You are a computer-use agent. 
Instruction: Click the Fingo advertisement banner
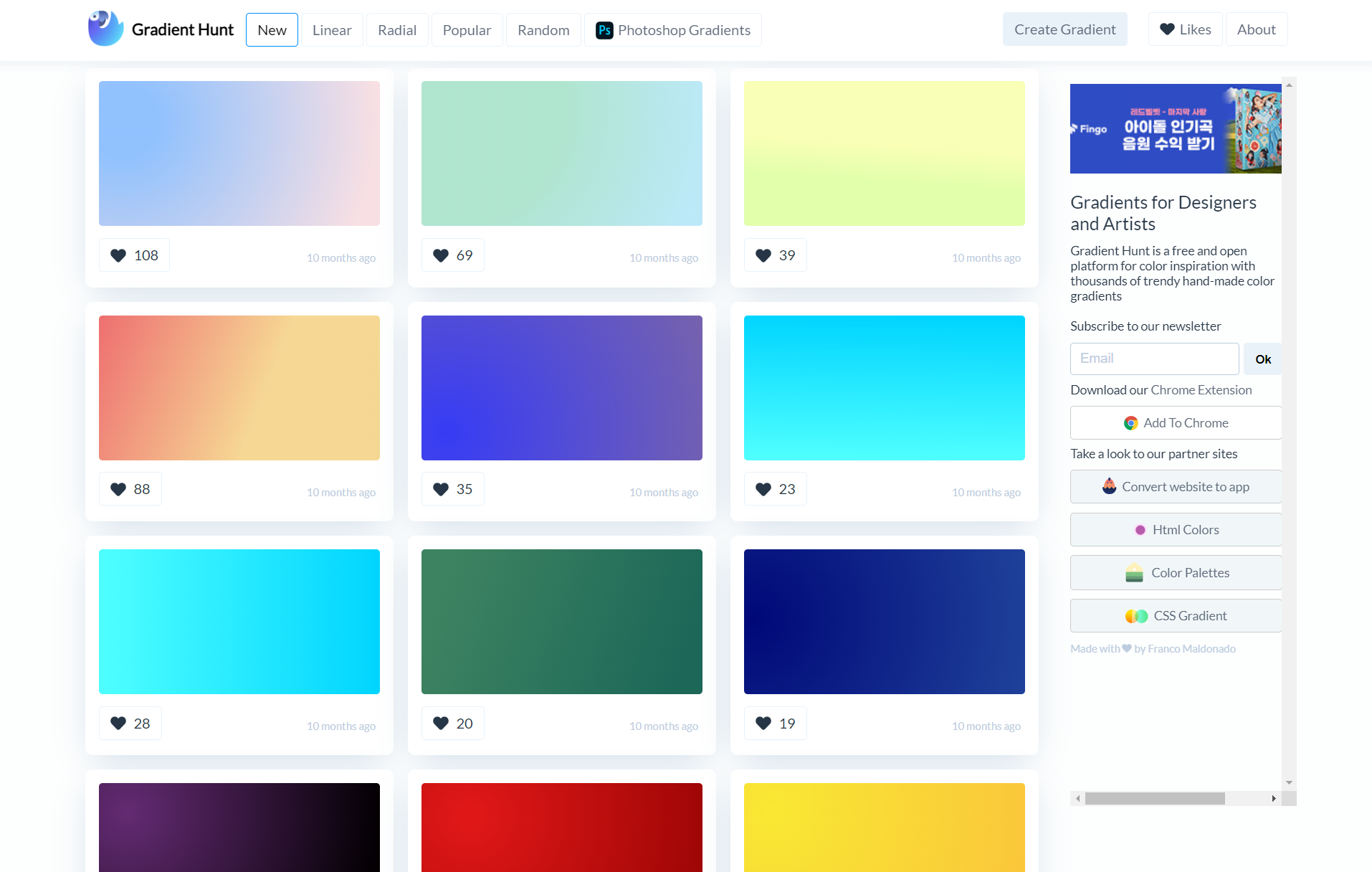click(1176, 128)
